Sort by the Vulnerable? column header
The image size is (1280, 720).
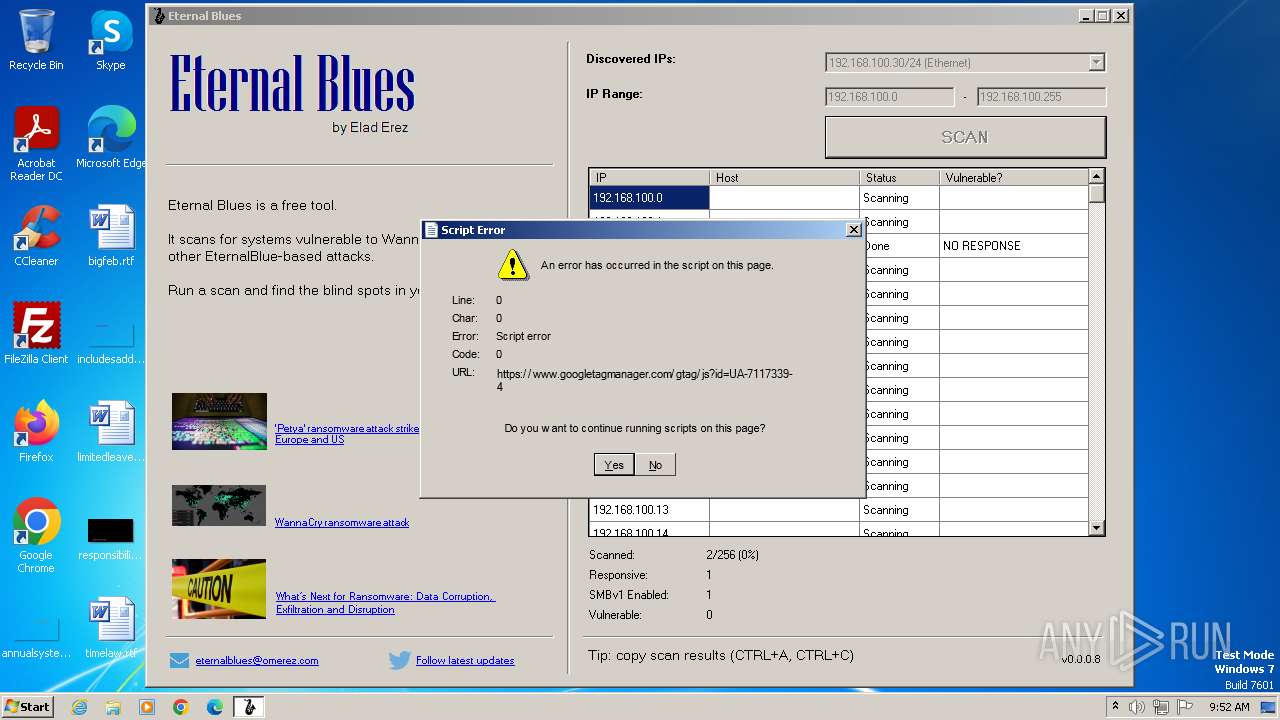point(1013,177)
